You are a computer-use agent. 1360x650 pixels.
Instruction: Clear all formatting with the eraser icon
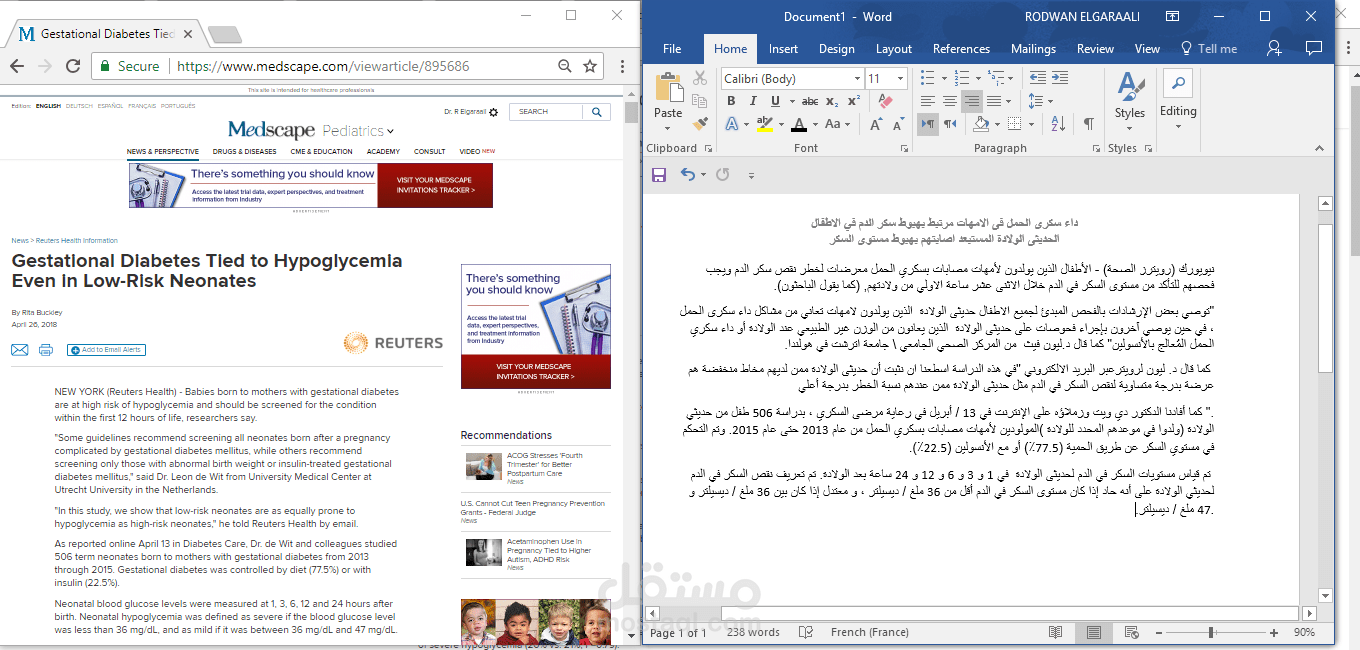884,101
